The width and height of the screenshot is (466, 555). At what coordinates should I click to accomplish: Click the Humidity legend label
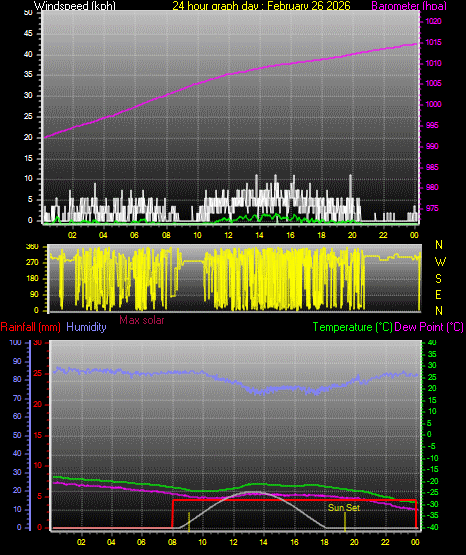pos(86,327)
